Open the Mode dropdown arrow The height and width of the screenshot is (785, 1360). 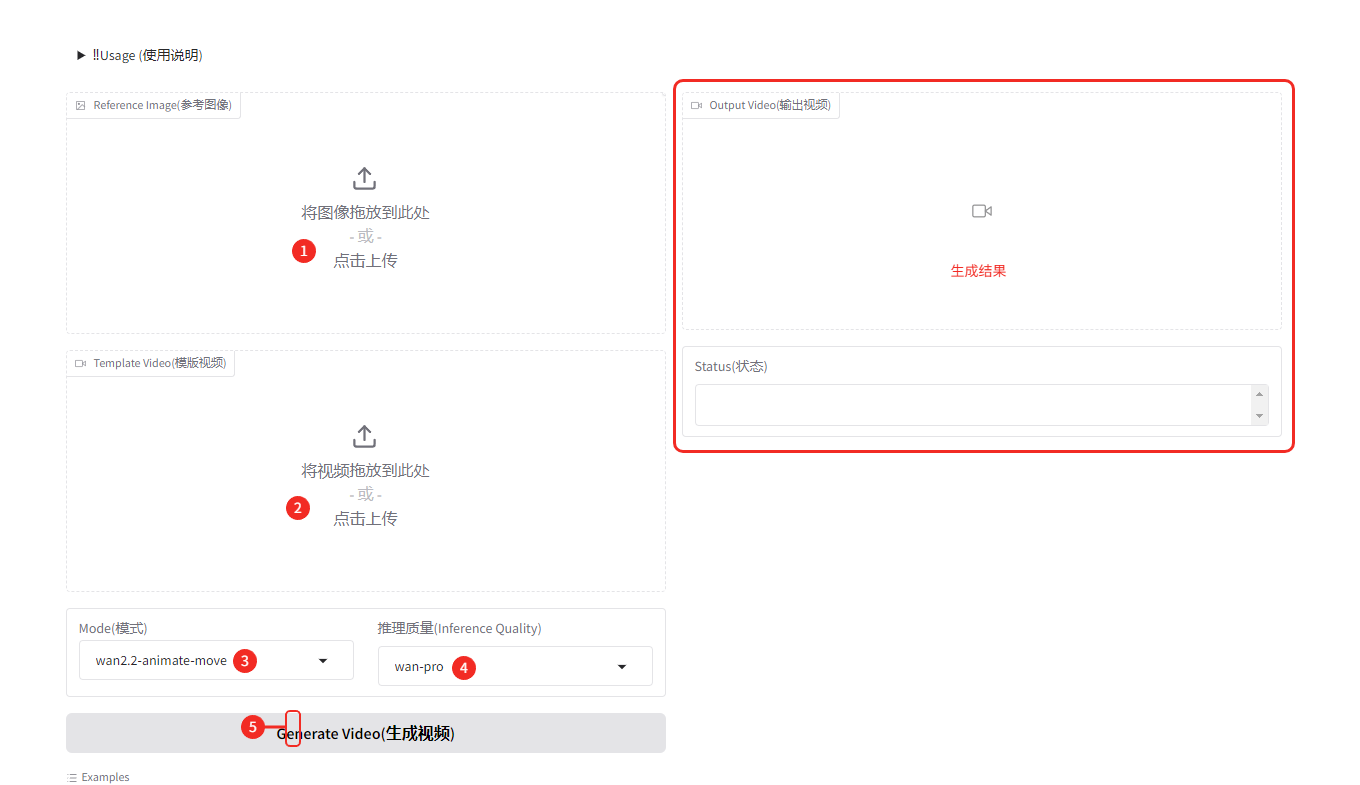click(x=323, y=661)
